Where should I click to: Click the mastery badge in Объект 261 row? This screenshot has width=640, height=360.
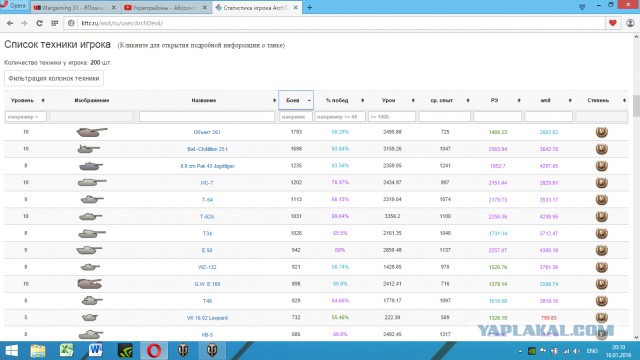pos(601,132)
